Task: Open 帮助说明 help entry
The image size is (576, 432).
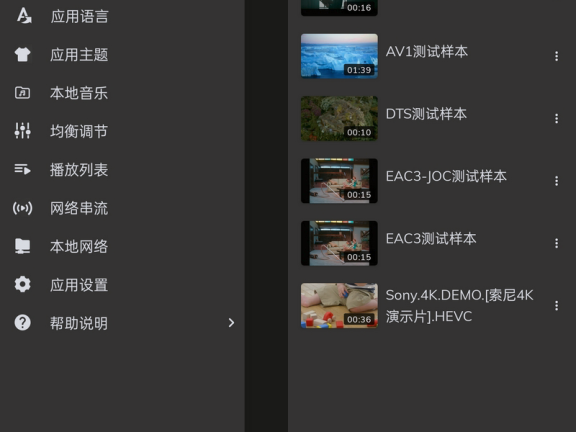Action: [x=122, y=323]
